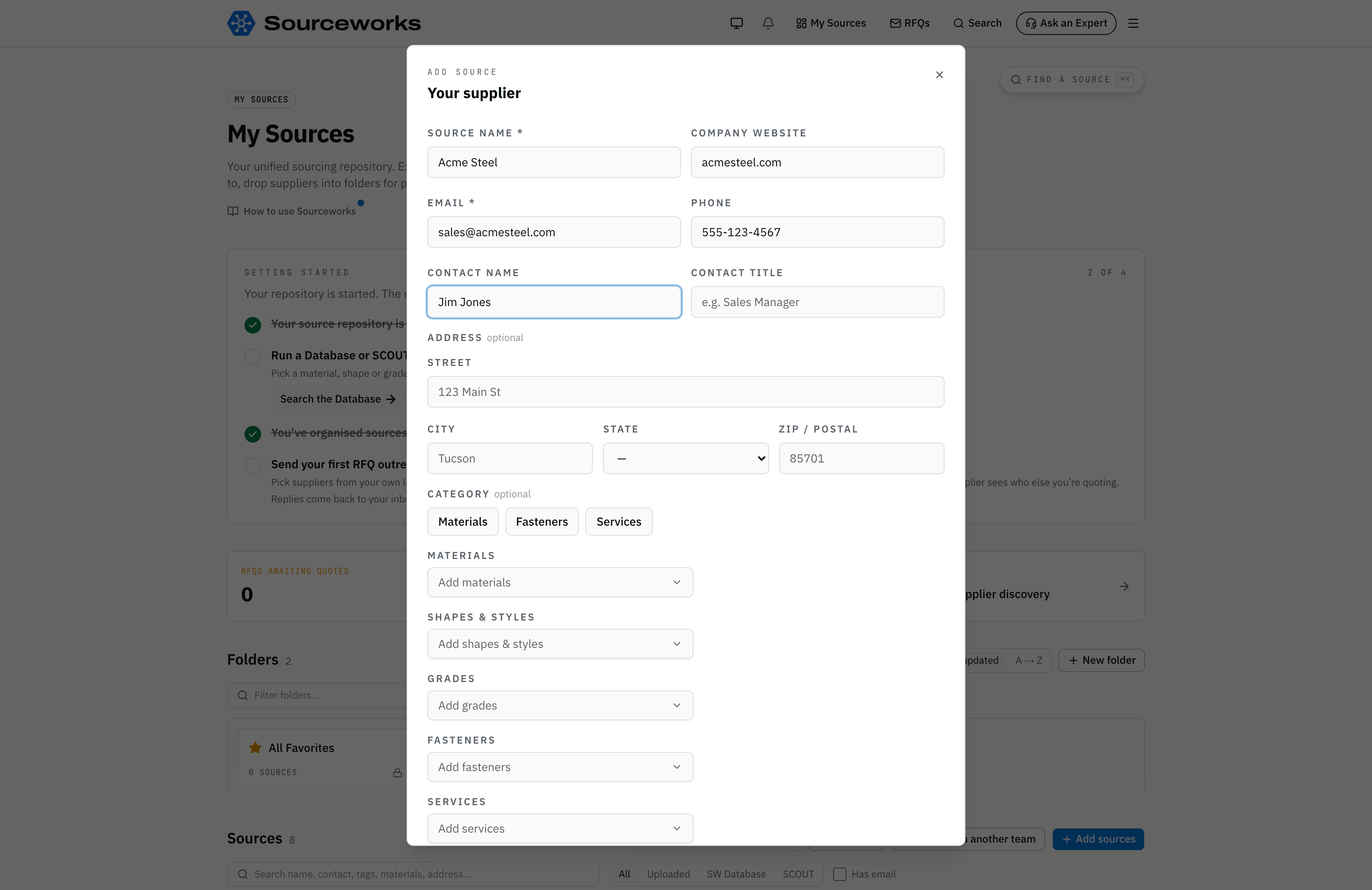The image size is (1372, 890).
Task: Click the arrow next to supplier discovery
Action: [x=1123, y=586]
